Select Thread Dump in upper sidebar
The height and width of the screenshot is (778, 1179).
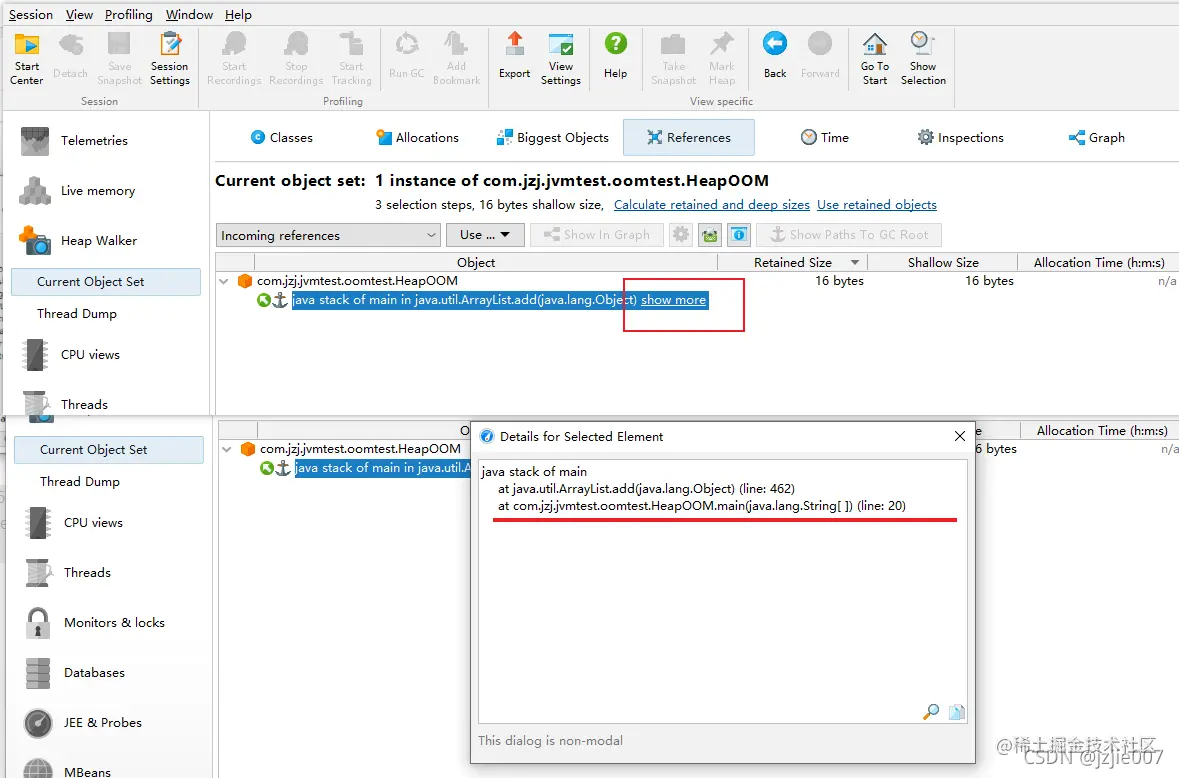coord(77,314)
